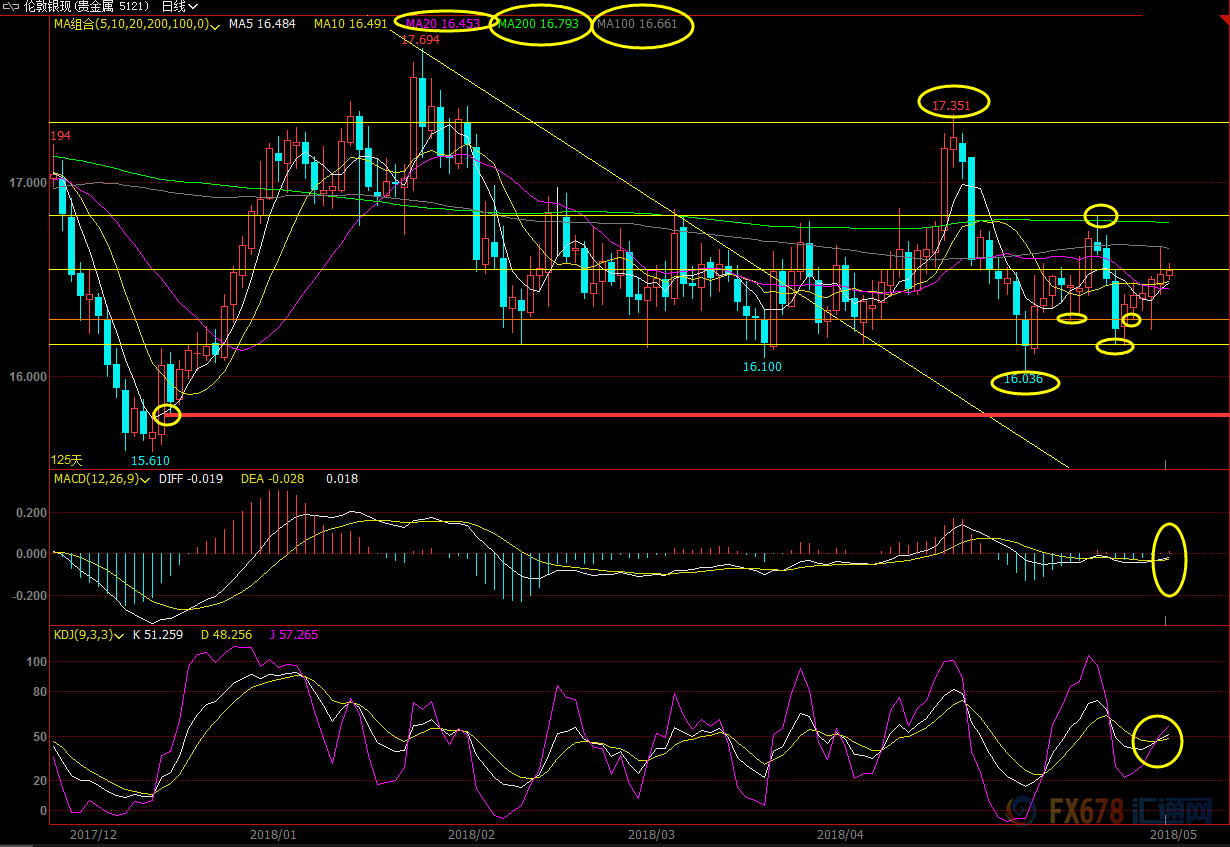Viewport: 1230px width, 847px height.
Task: Click the 16.100 low price label
Action: click(762, 367)
